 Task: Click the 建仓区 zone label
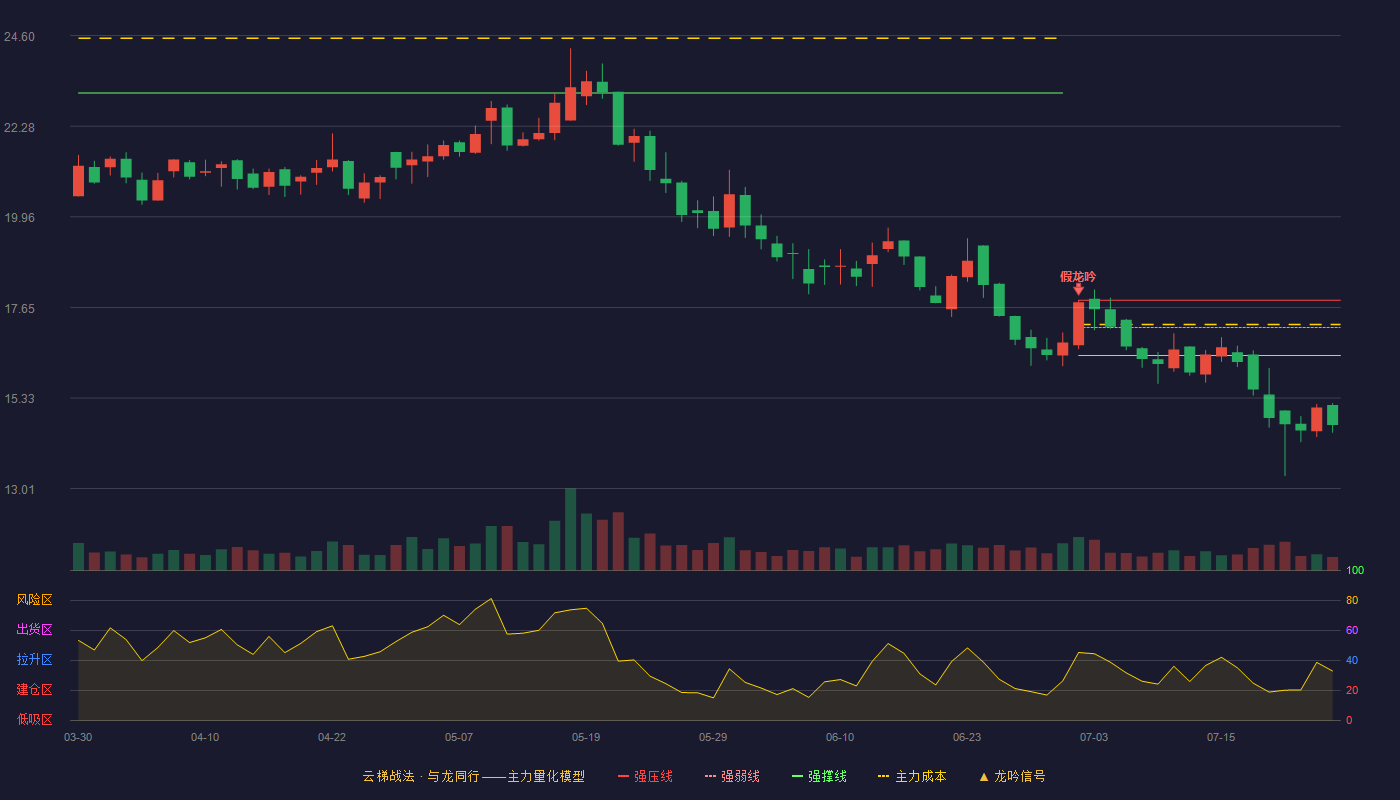pos(34,690)
